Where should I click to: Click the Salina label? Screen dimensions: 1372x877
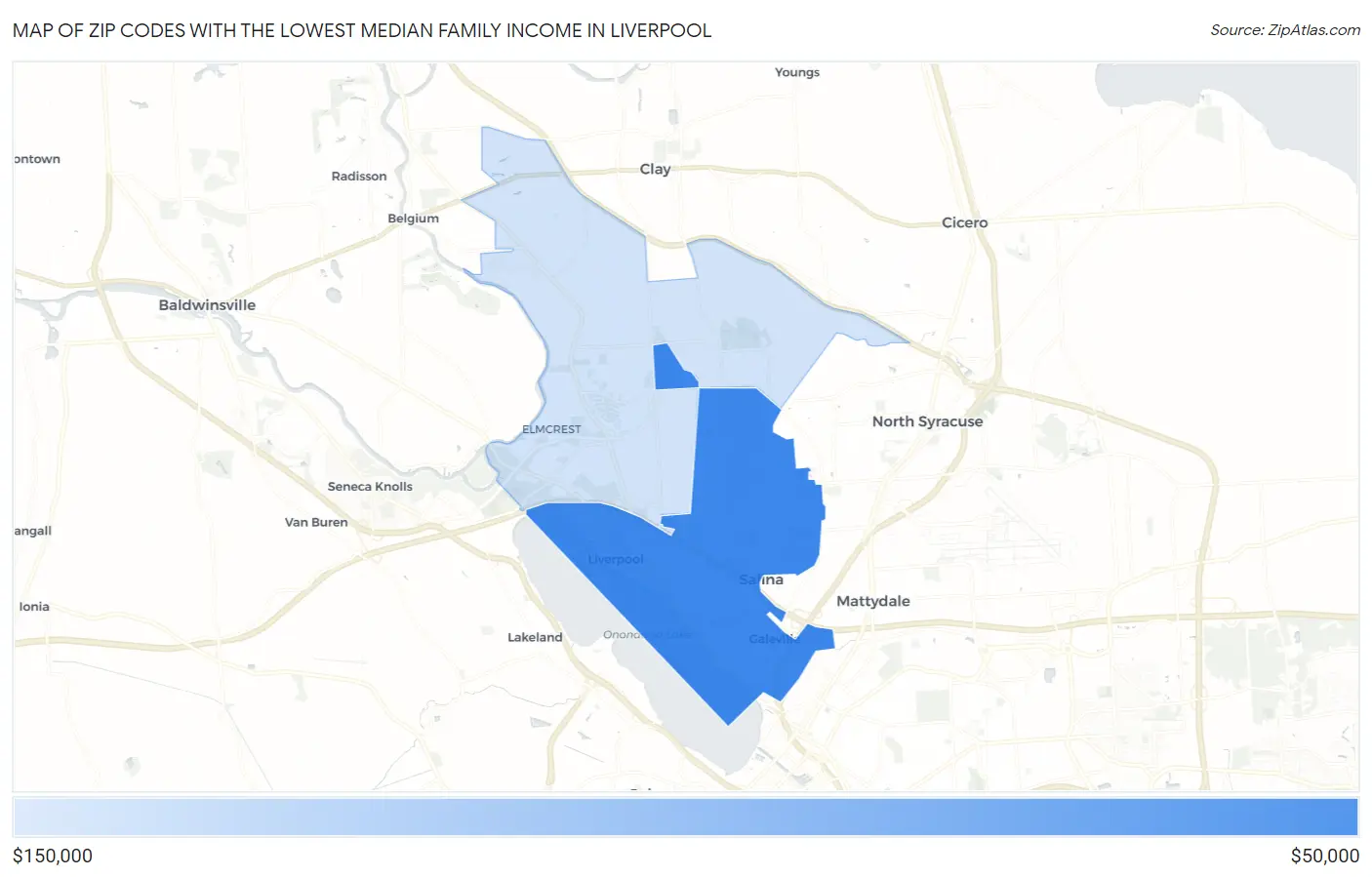pyautogui.click(x=761, y=579)
